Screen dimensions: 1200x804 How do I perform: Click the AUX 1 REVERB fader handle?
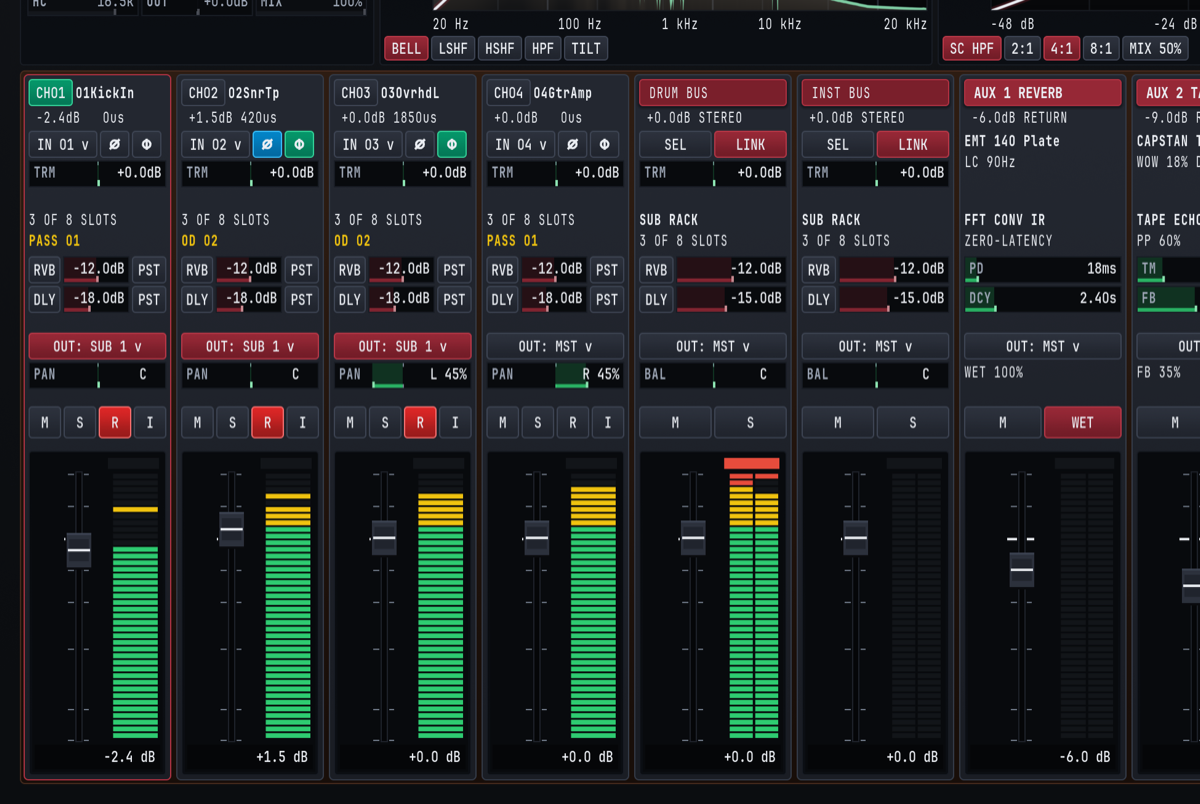(1021, 570)
